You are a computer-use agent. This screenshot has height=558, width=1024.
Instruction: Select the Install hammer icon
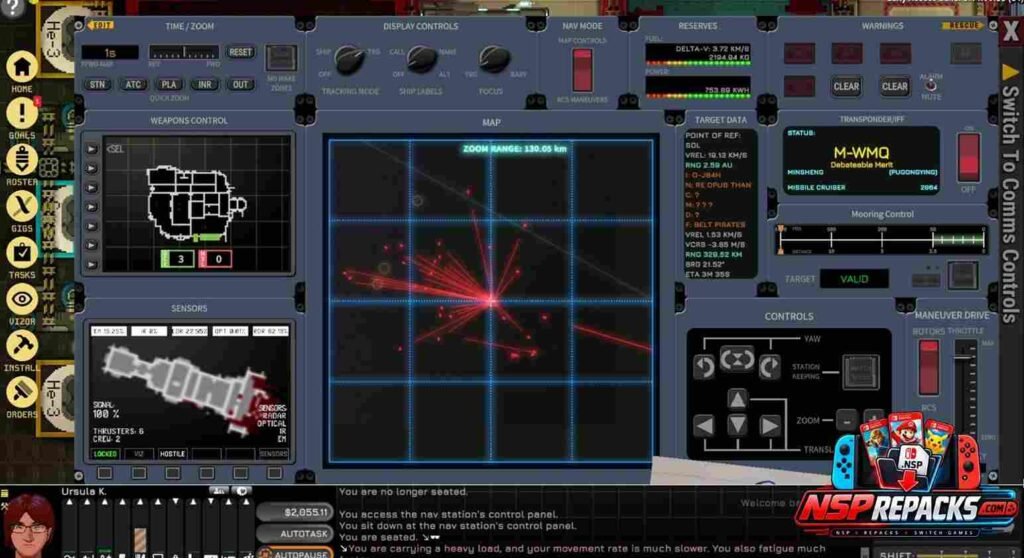[22, 346]
